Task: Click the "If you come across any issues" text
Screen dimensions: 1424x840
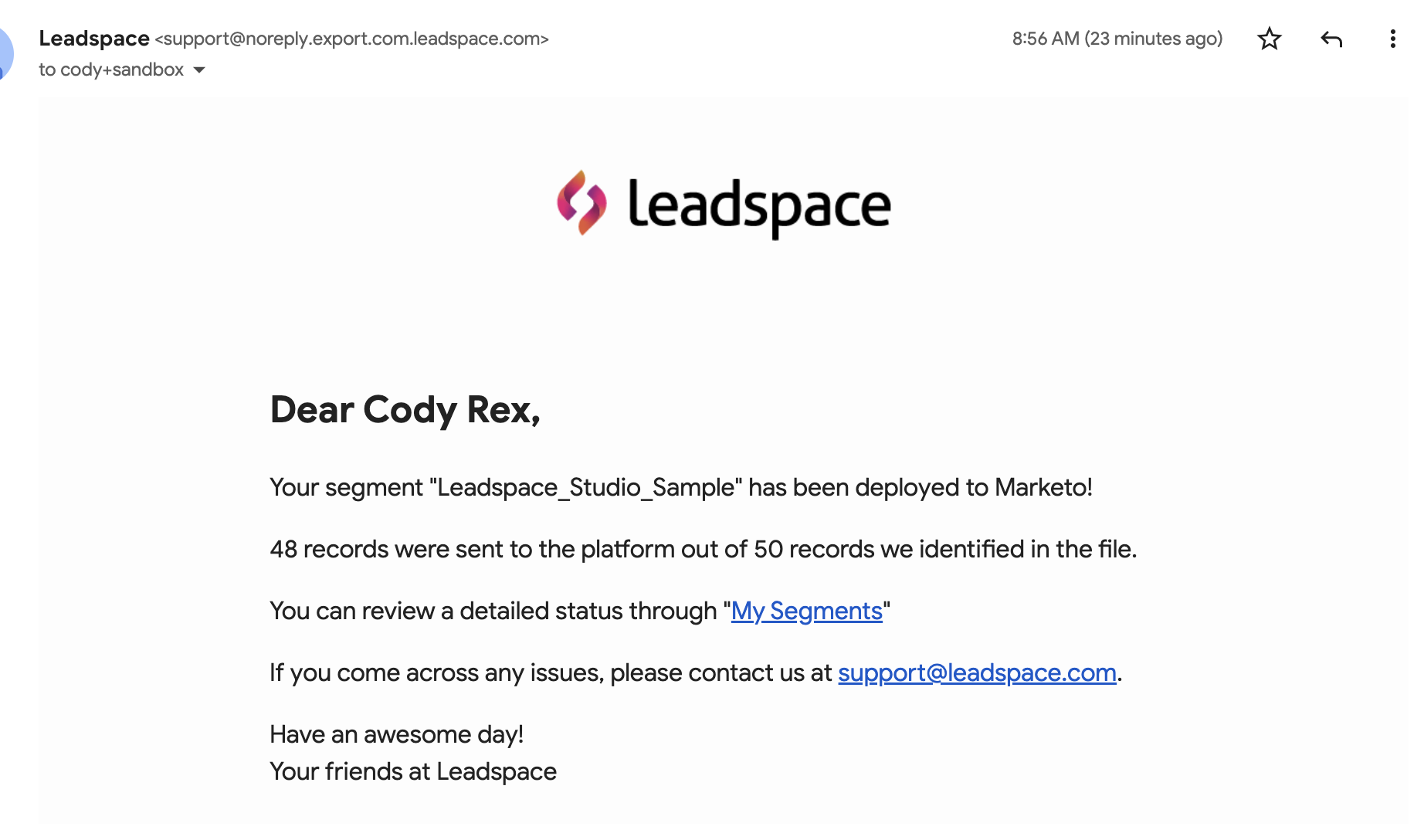Action: (551, 672)
